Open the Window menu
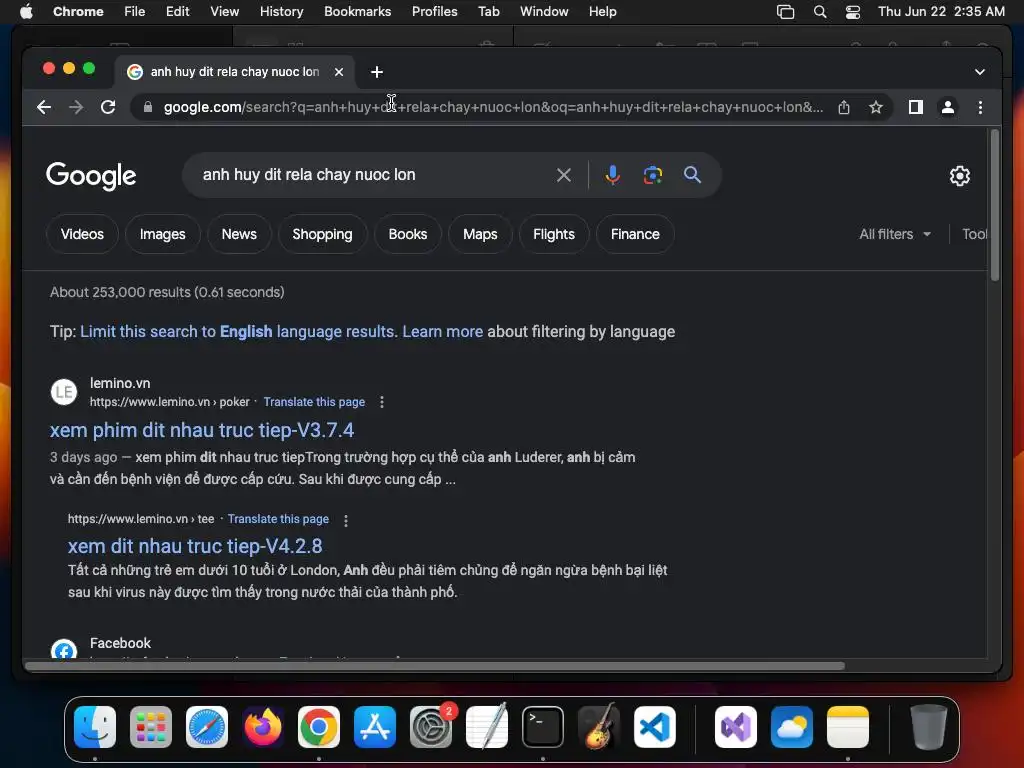Screen dimensions: 1024x768 coord(544,12)
